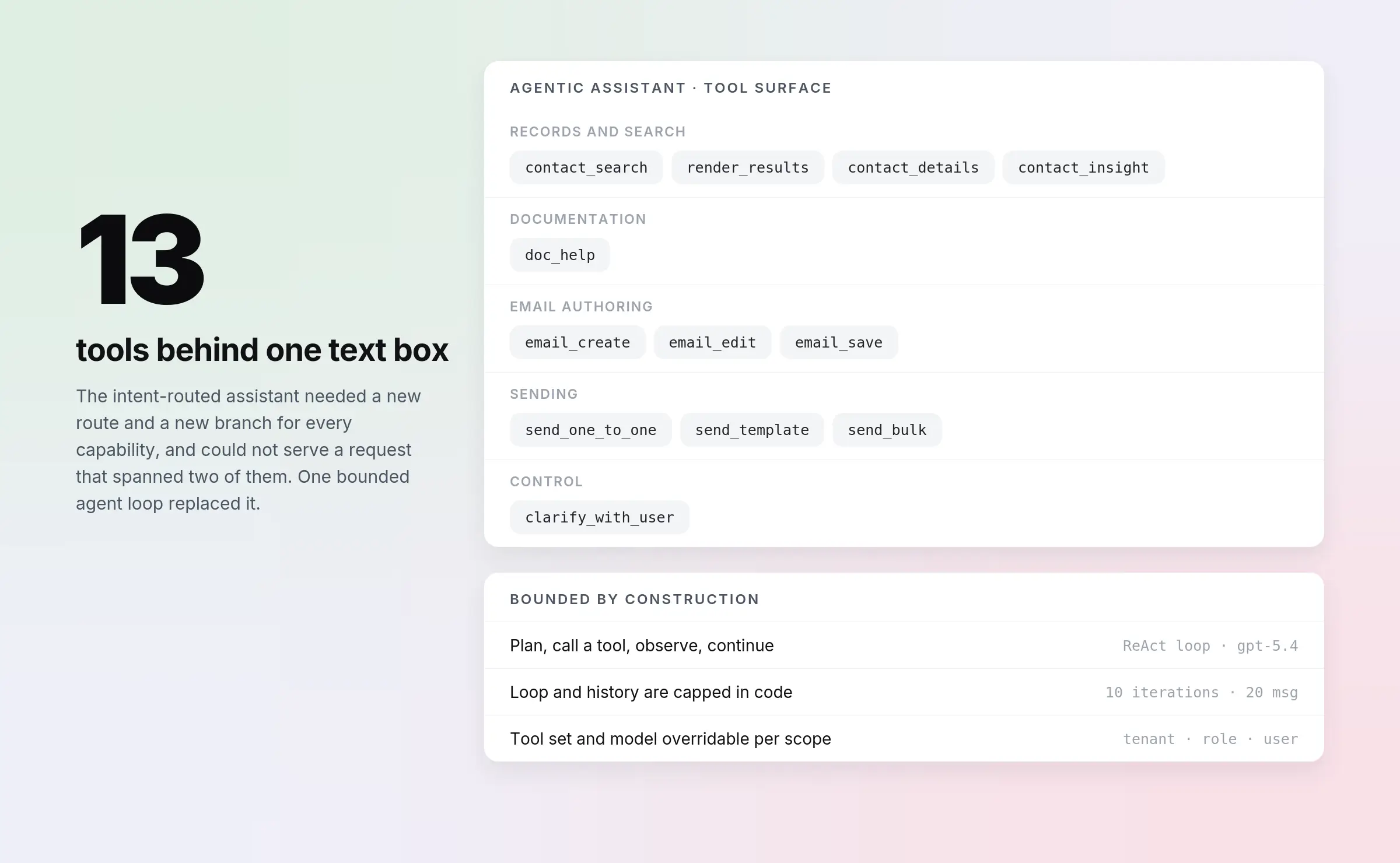Click 'Tool set and model overridable per scope'
Viewport: 1400px width, 863px height.
(x=670, y=739)
